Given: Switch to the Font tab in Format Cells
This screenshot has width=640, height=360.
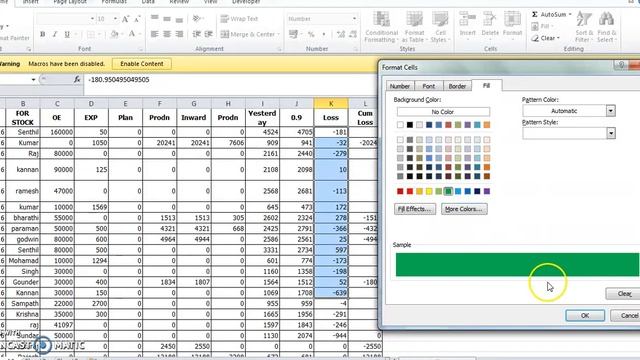Looking at the screenshot, I should pos(429,86).
